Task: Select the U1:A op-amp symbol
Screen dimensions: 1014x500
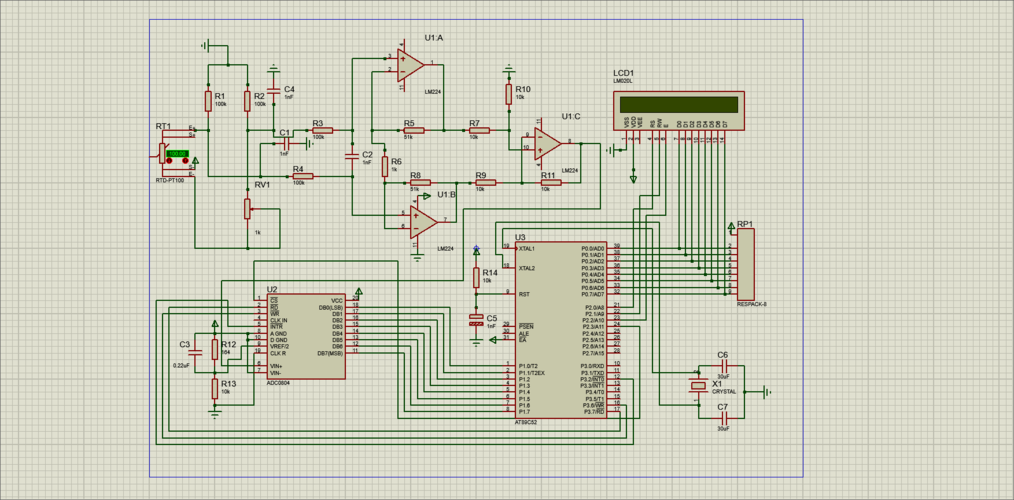Action: (x=410, y=62)
